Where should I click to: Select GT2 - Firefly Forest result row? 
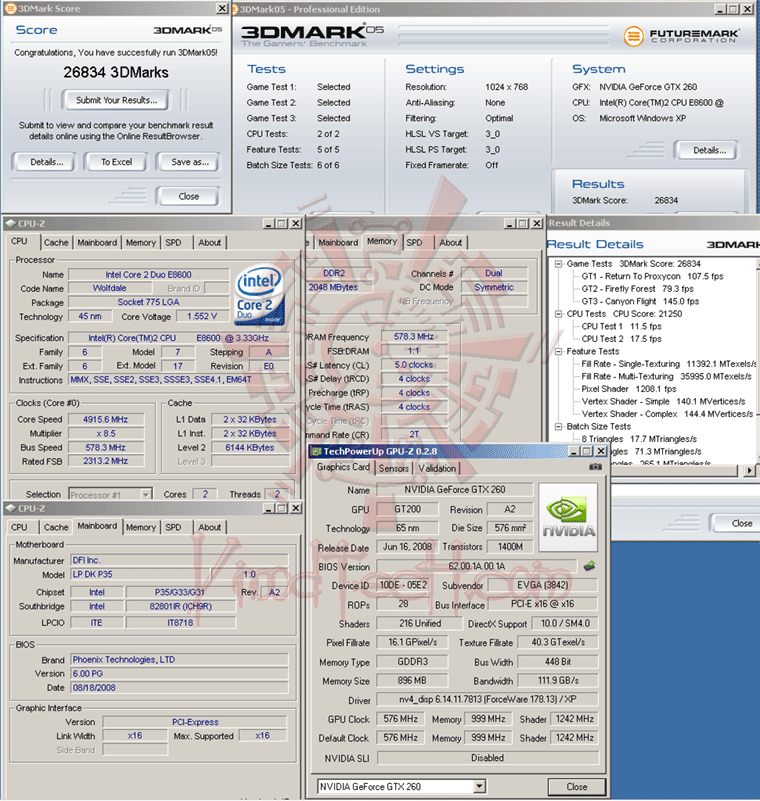637,289
